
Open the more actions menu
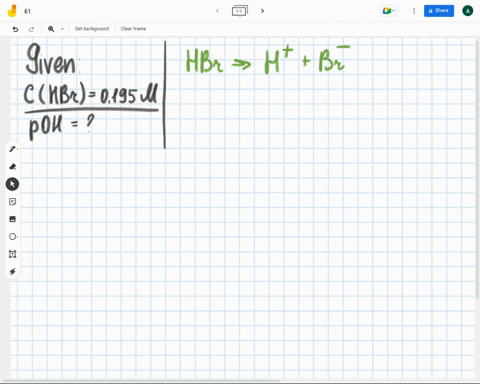click(x=414, y=11)
